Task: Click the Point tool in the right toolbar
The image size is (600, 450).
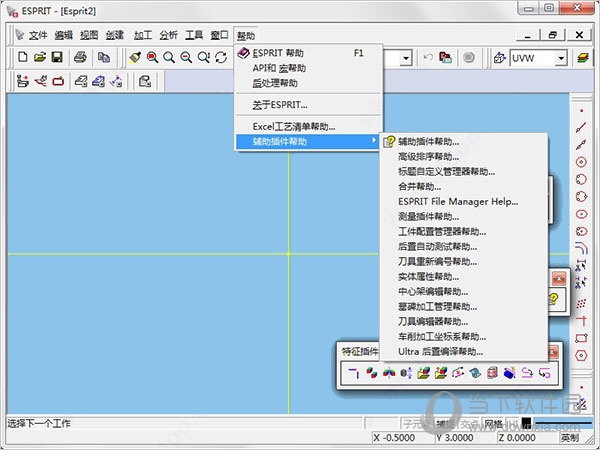Action: [581, 111]
